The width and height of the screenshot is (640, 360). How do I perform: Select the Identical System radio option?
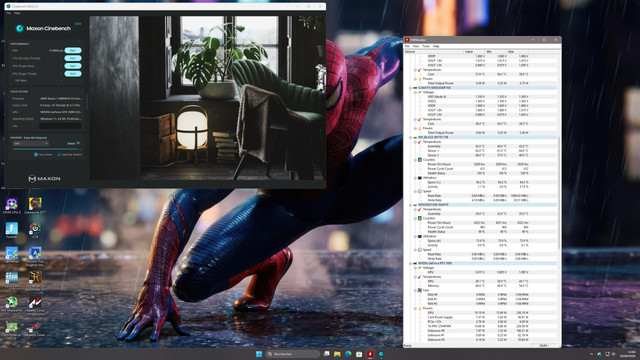59,155
